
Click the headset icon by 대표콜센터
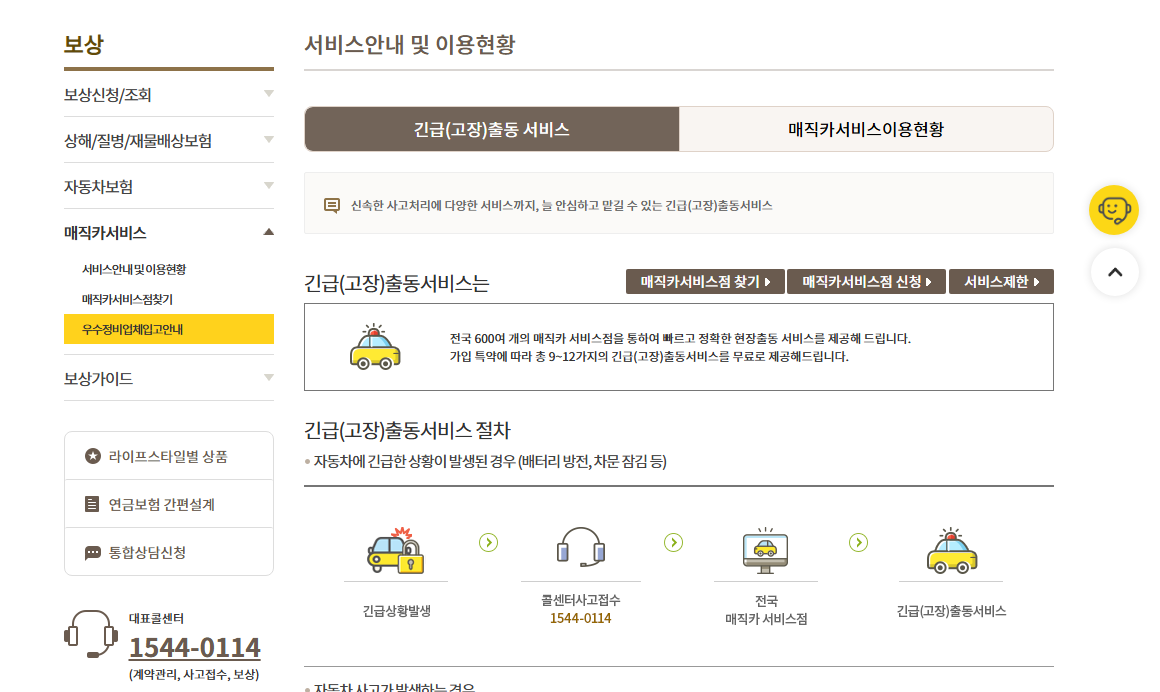91,634
